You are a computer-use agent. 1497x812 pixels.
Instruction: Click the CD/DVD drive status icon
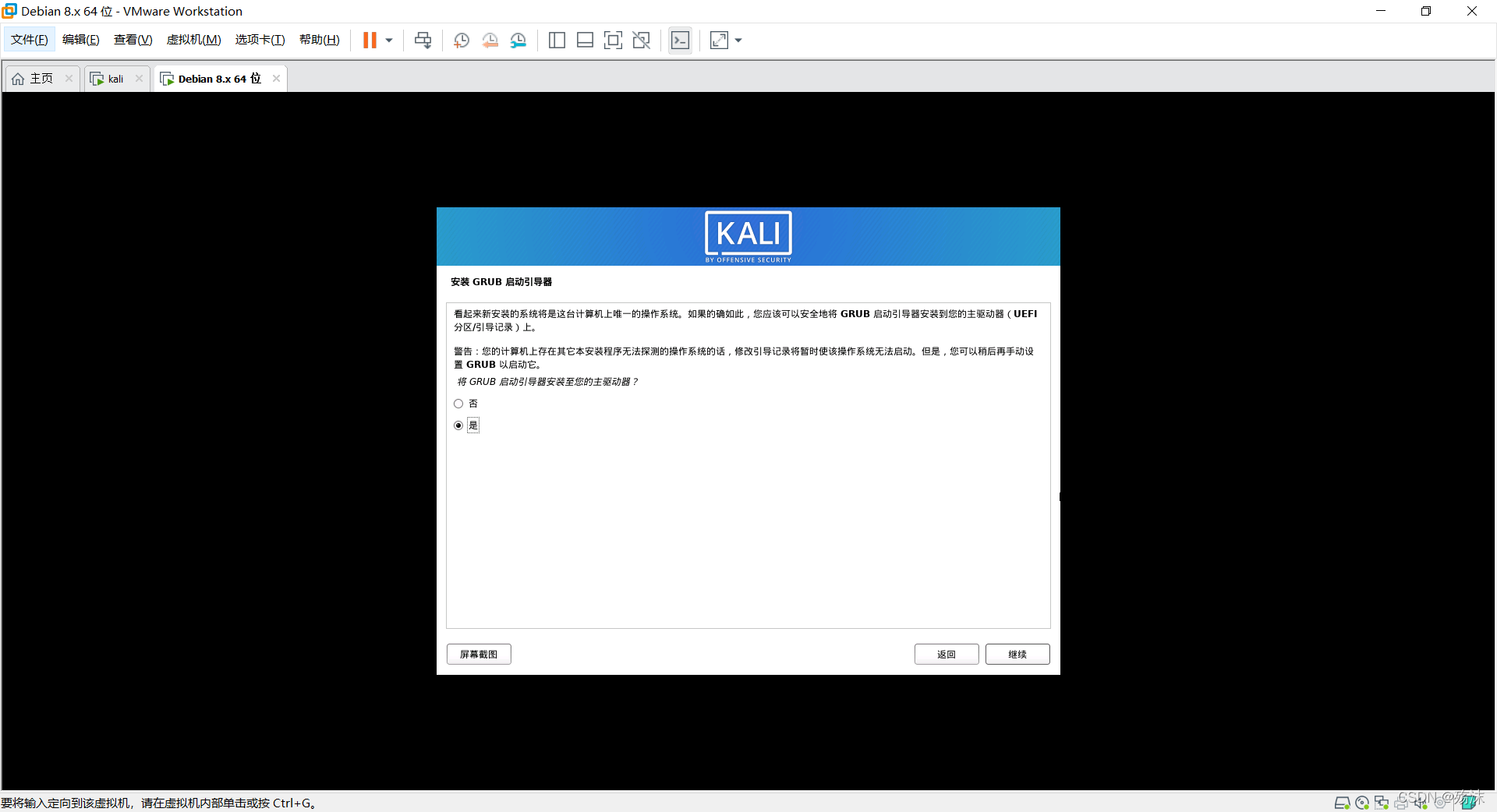[x=1362, y=803]
